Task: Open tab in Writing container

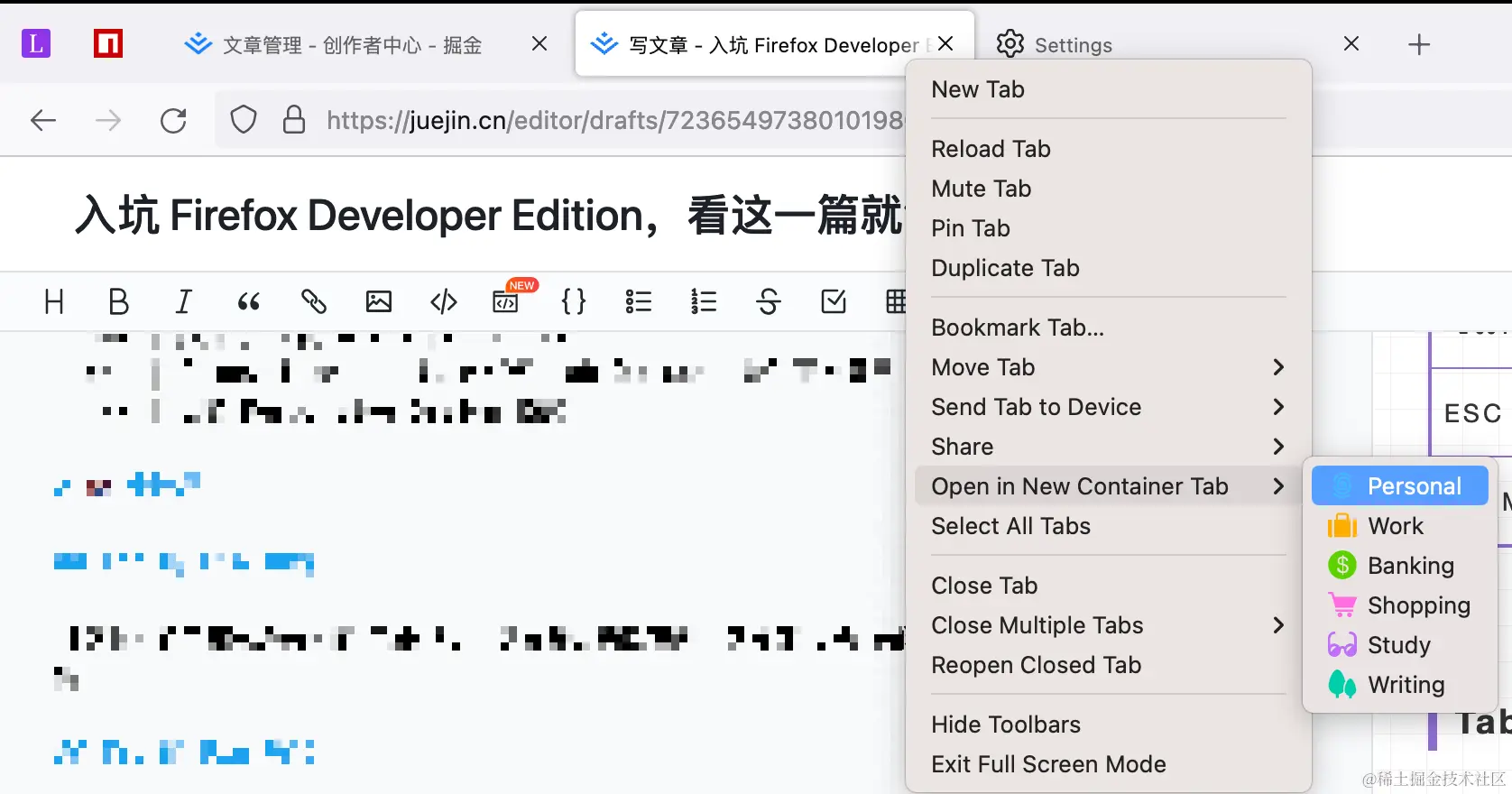Action: coord(1400,685)
